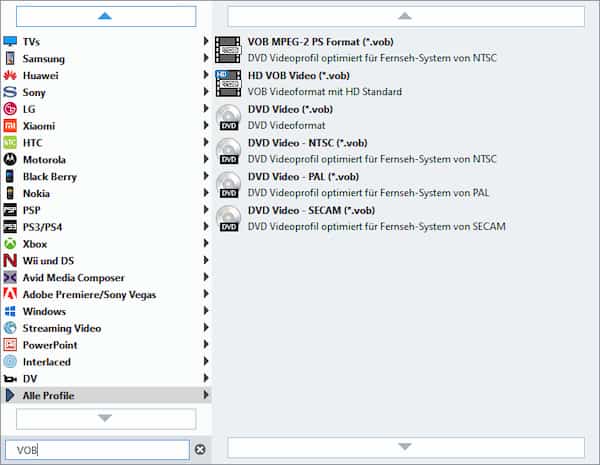Screen dimensions: 600x465
Task: Click the Alle Profile play icon
Action: 10,395
